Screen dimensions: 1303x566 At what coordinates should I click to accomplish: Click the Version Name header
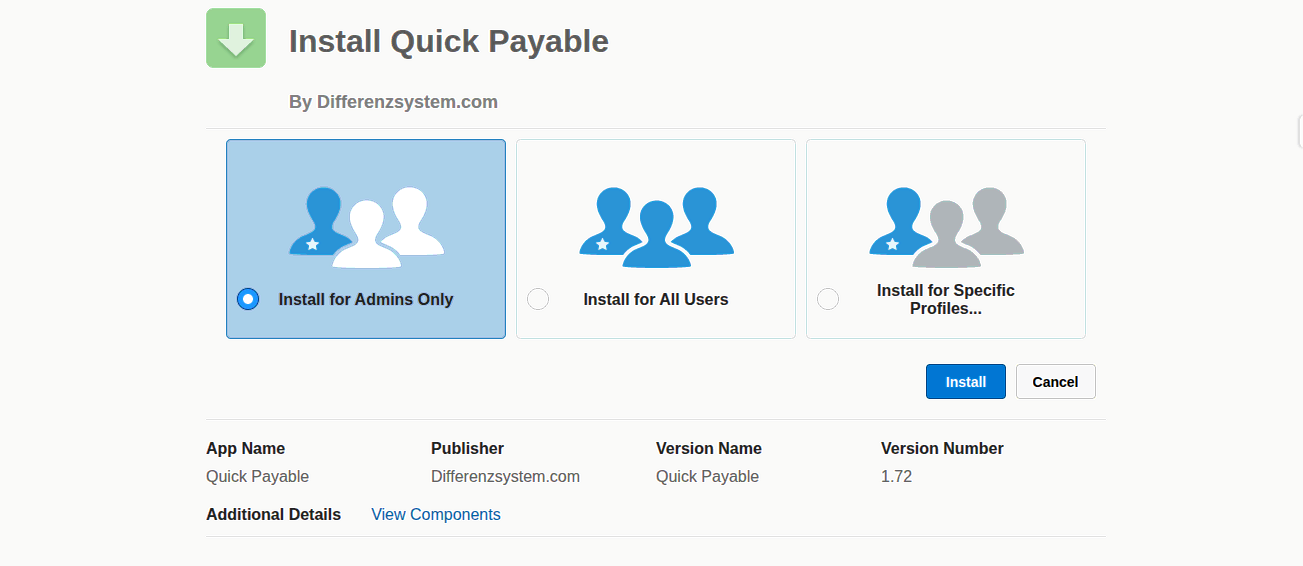pyautogui.click(x=709, y=448)
